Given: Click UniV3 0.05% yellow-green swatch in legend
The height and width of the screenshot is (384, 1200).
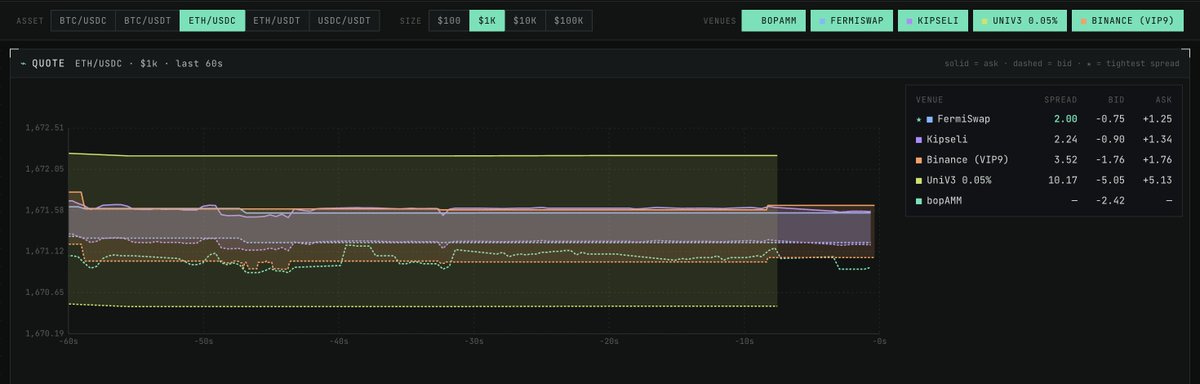Looking at the screenshot, I should [x=920, y=181].
